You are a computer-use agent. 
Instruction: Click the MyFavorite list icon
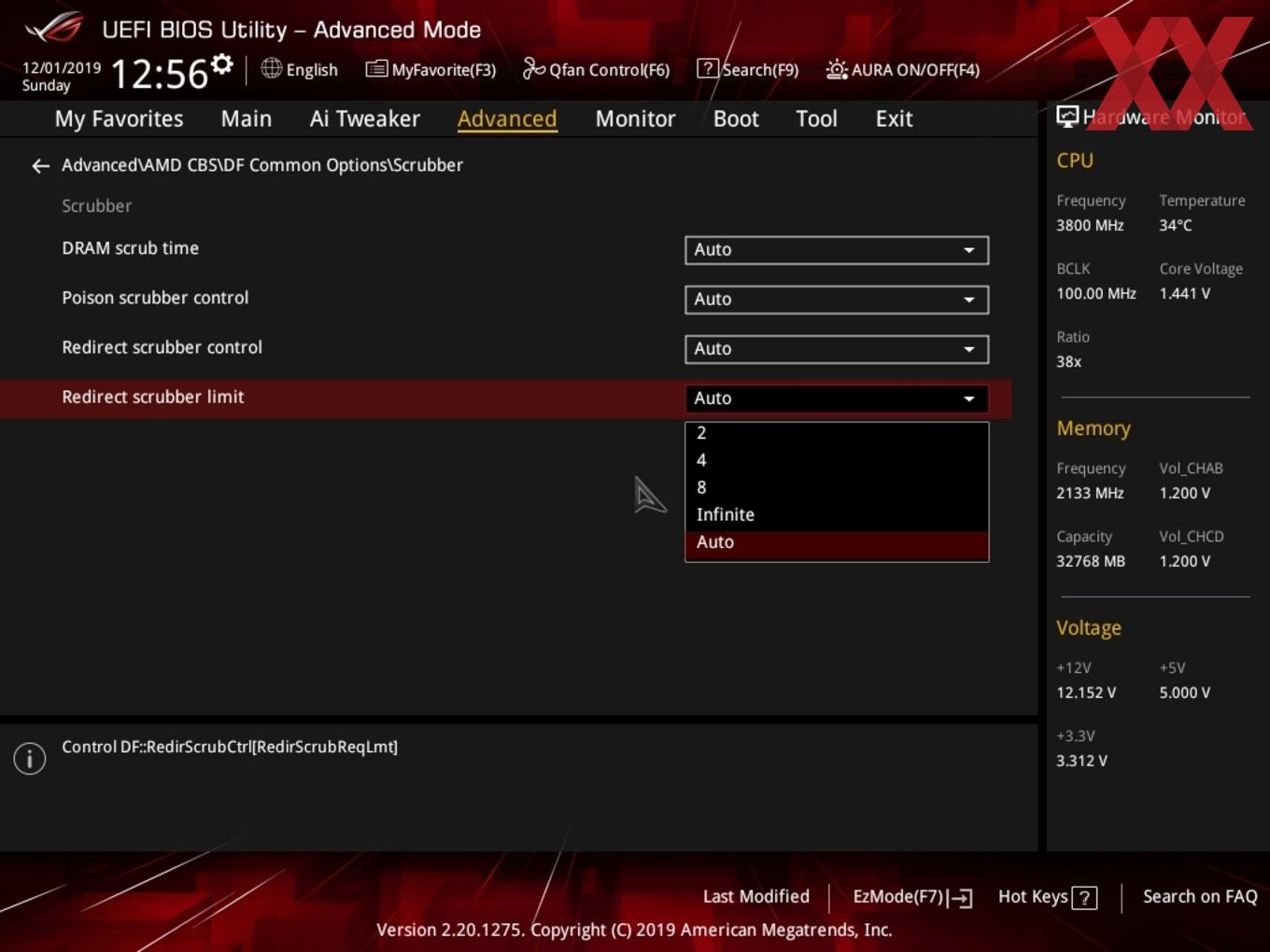(x=376, y=69)
